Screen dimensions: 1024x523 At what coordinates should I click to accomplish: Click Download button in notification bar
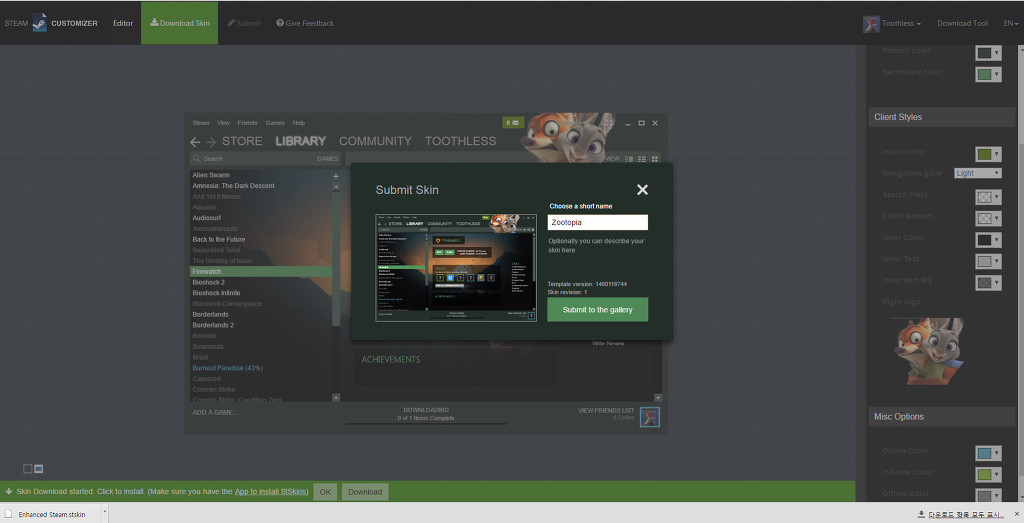tap(365, 492)
